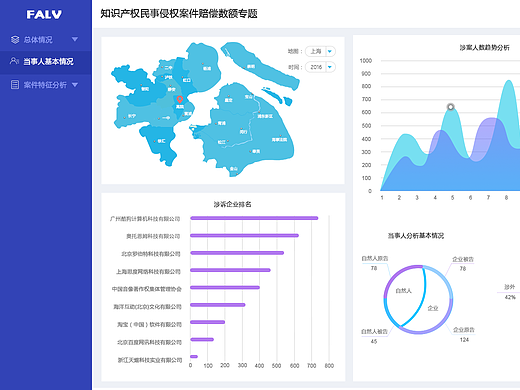Image resolution: width=520 pixels, height=390 pixels.
Task: Click the person icon beside 当事人基本情况
Action: [x=14, y=61]
